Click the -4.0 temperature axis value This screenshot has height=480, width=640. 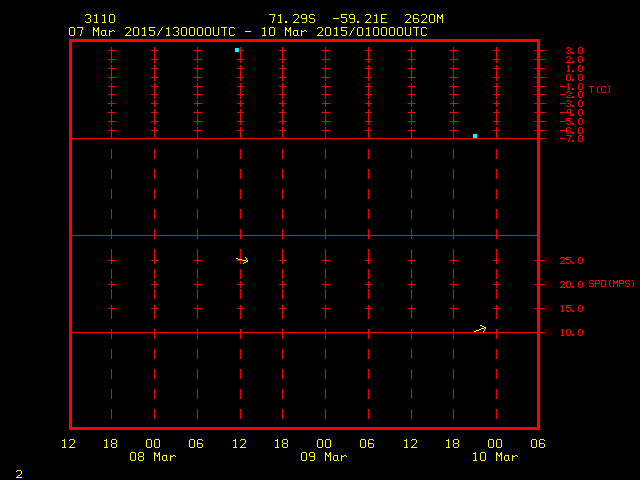click(571, 113)
